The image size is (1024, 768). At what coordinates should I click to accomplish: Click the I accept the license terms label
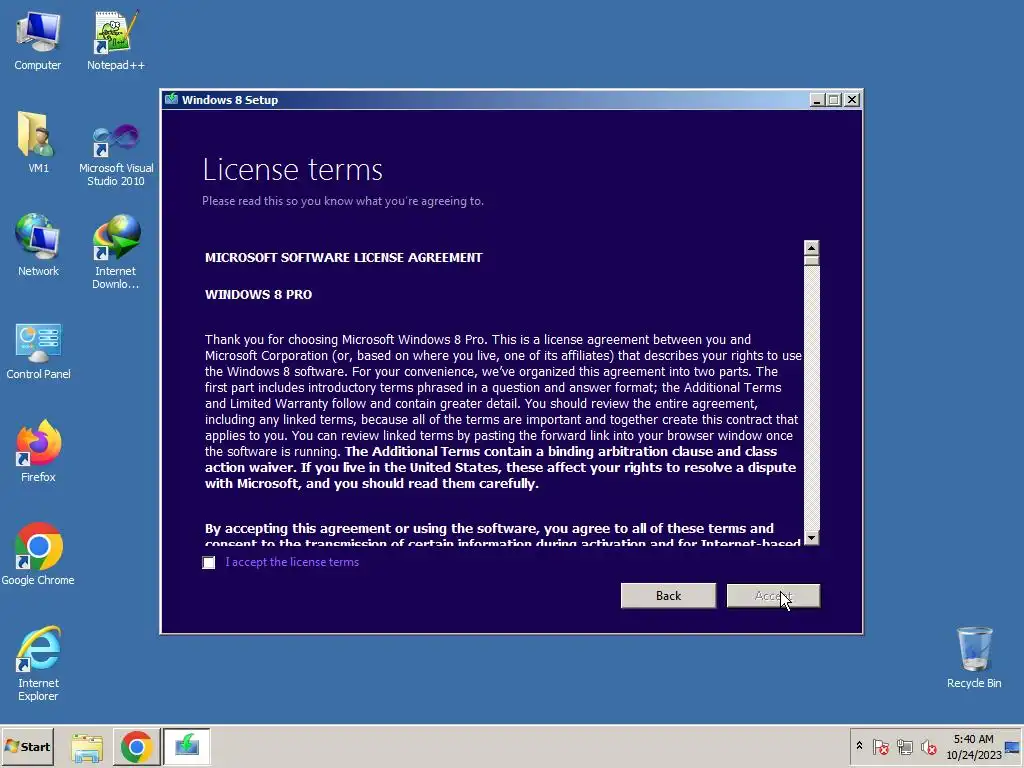[x=292, y=562]
